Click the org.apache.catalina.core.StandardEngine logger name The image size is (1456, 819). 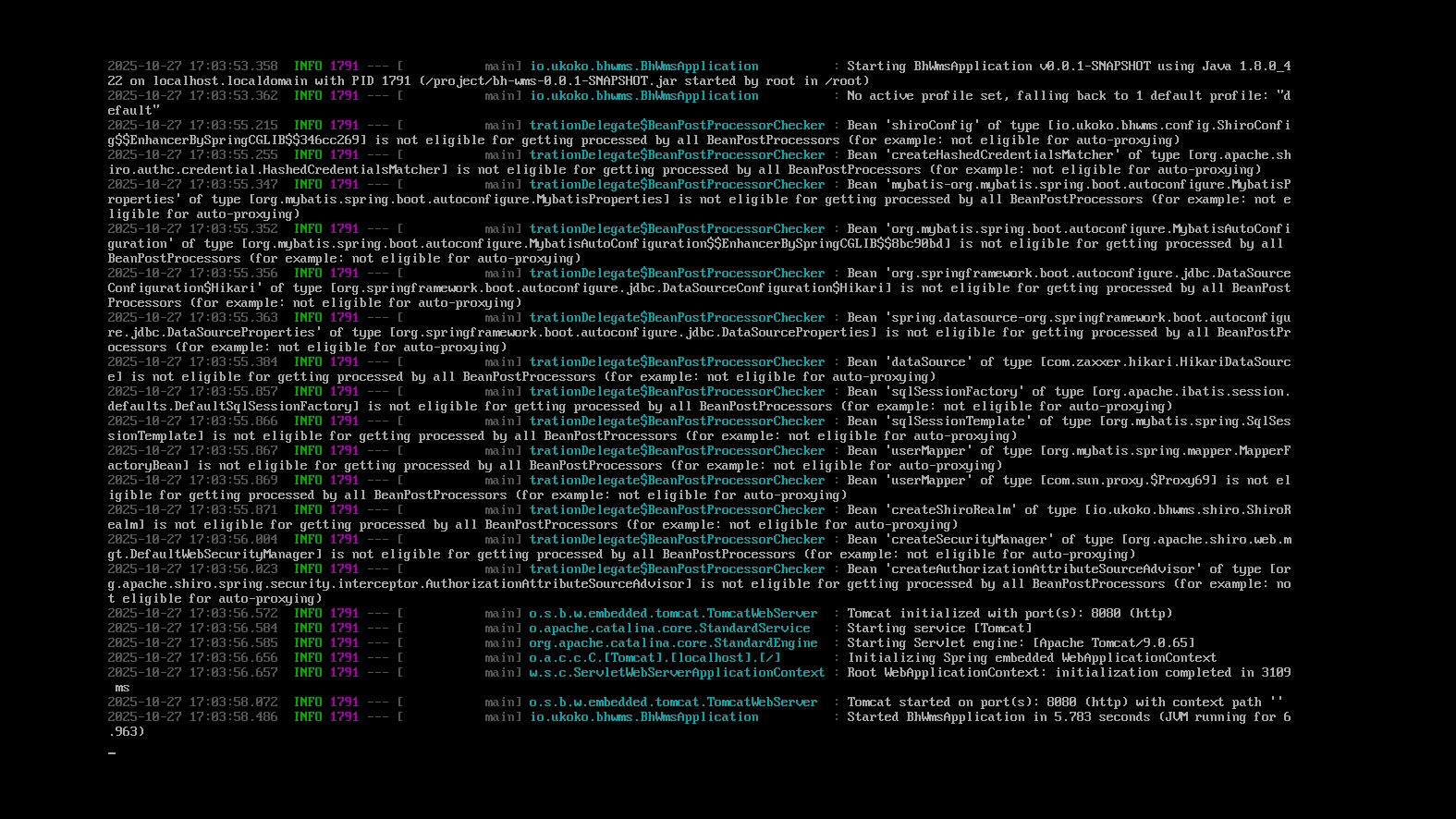coord(673,643)
